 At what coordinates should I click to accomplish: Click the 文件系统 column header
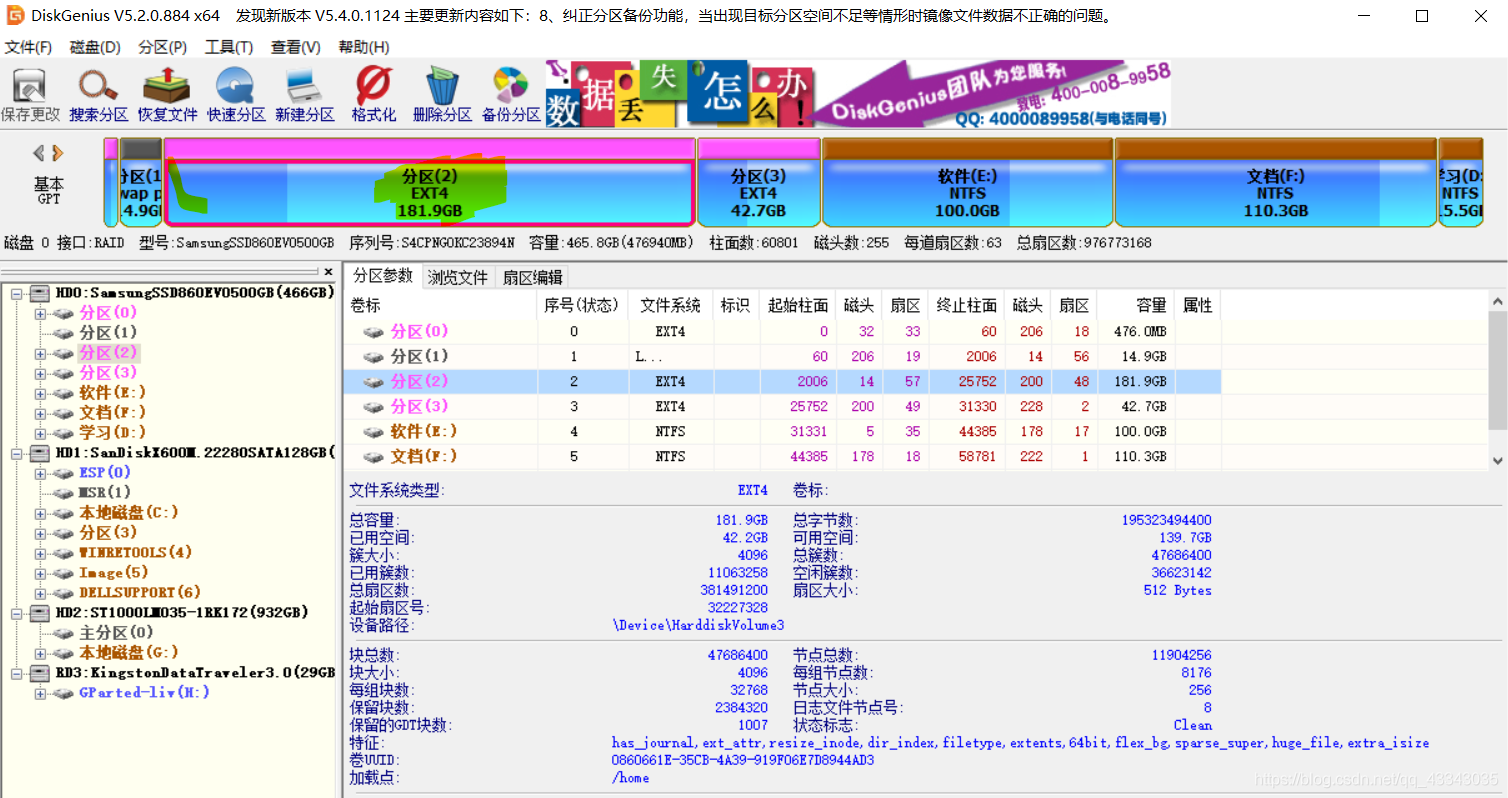[x=670, y=305]
